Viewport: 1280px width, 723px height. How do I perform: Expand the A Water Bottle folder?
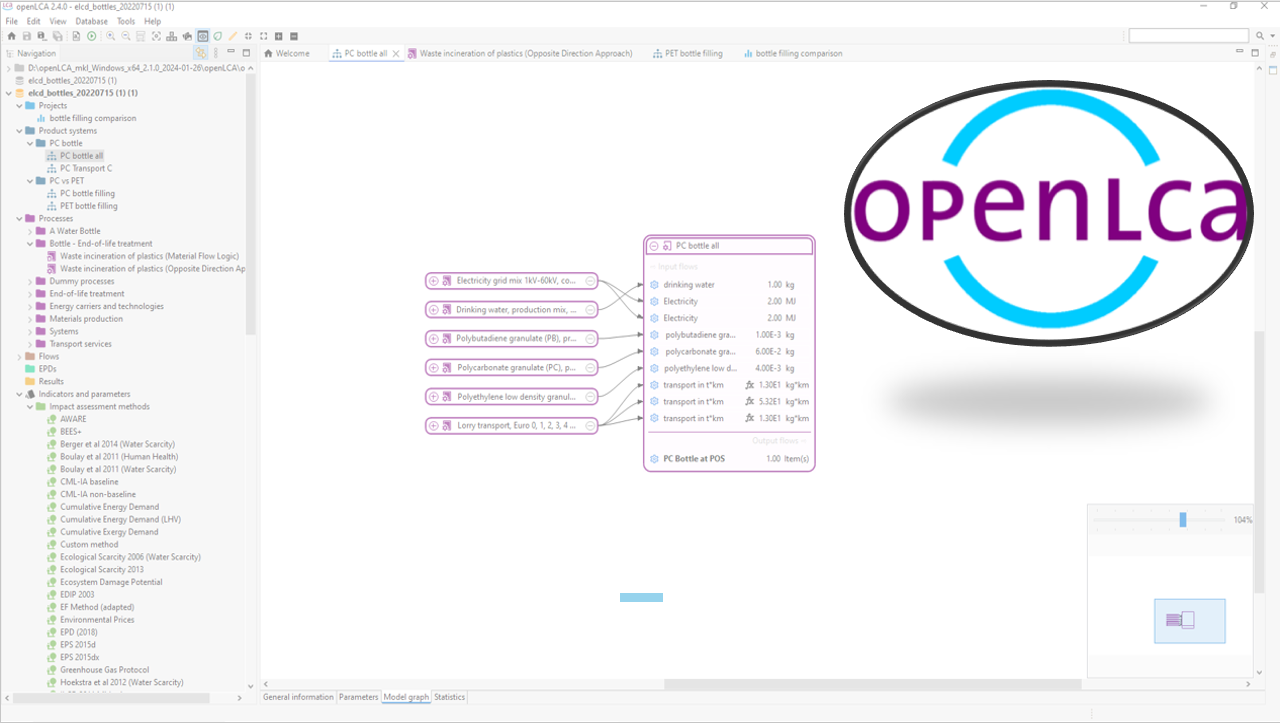(x=30, y=231)
